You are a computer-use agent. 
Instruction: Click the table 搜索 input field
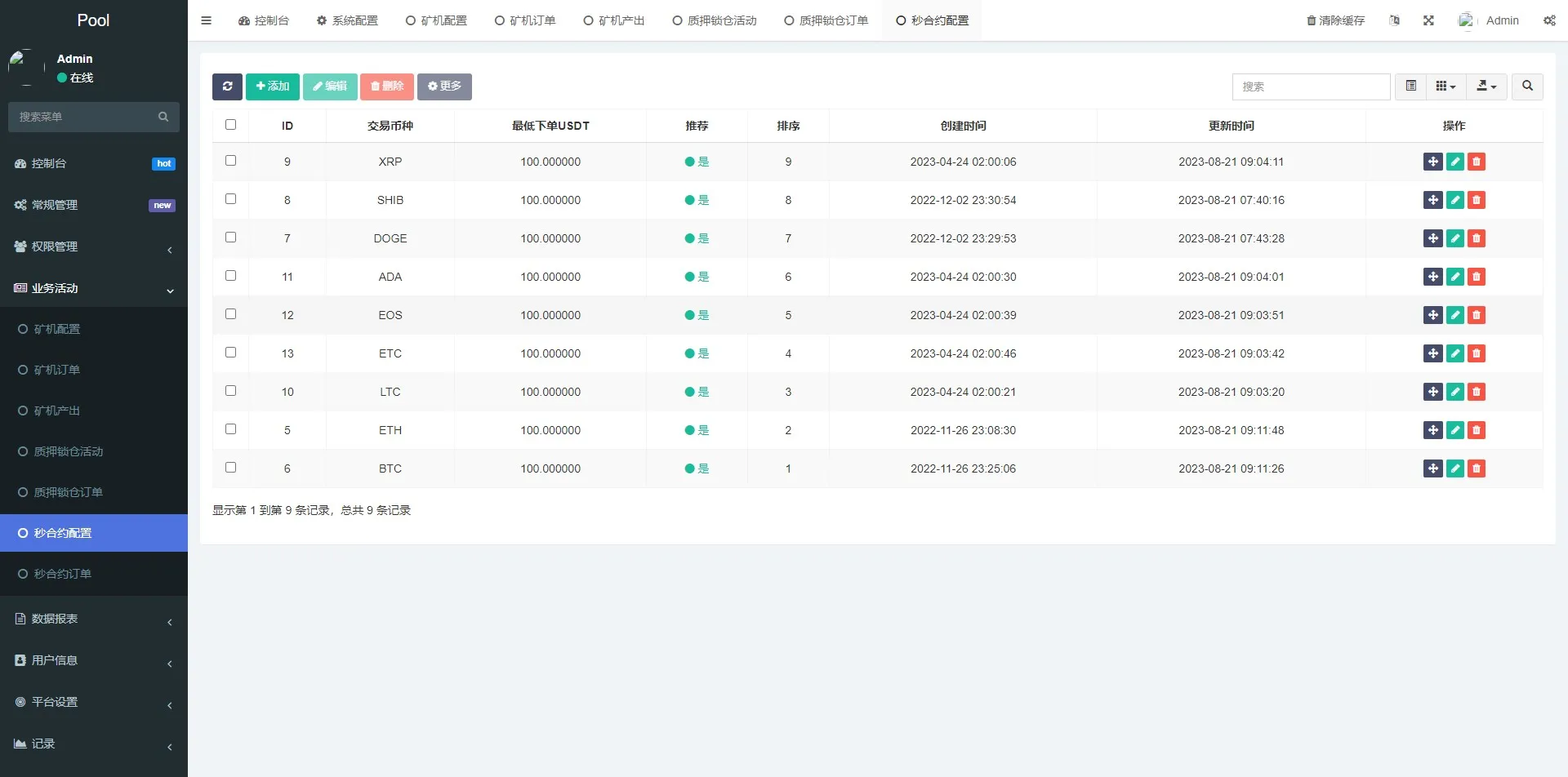pyautogui.click(x=1311, y=87)
